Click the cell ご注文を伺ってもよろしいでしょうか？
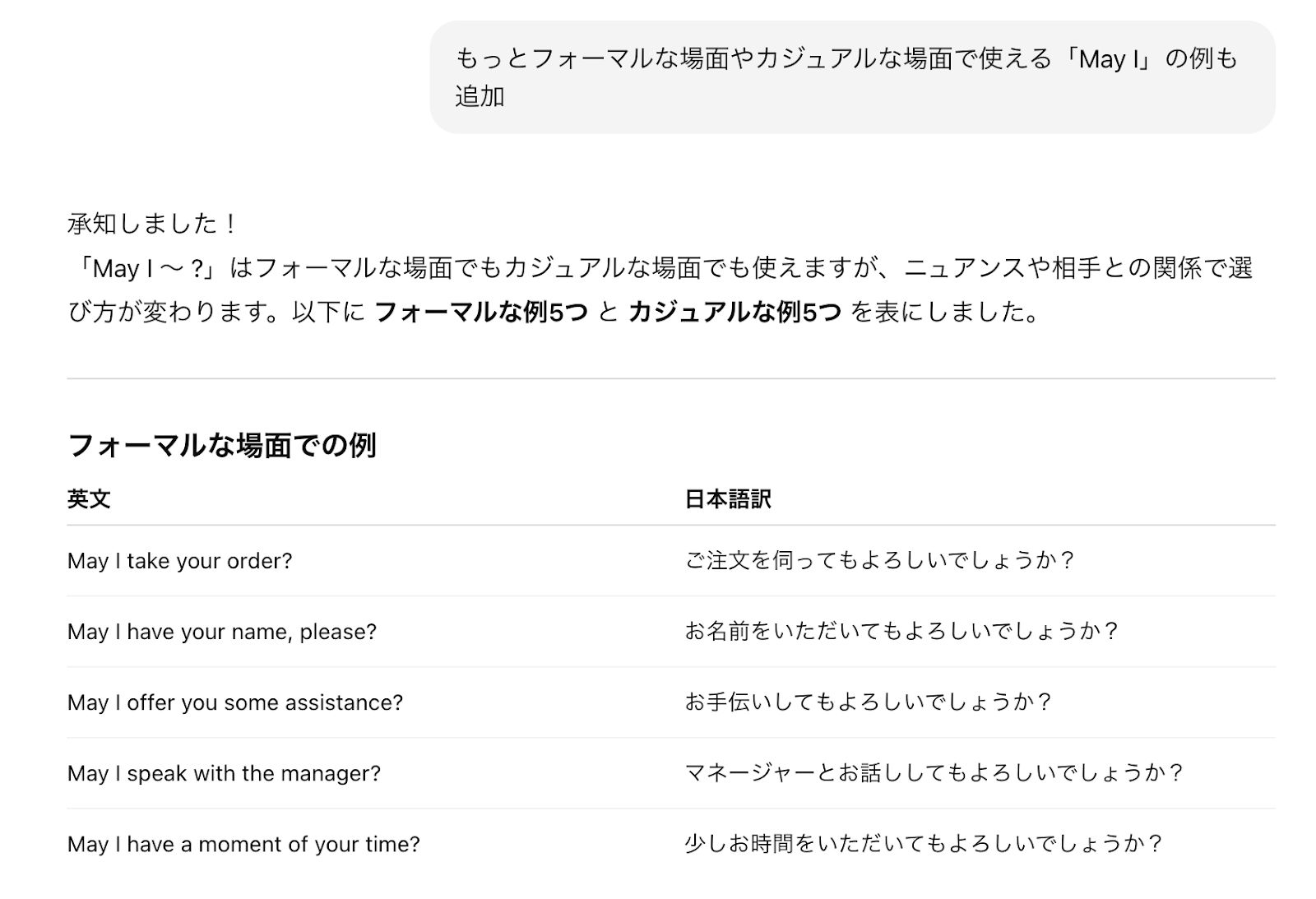 [x=880, y=561]
